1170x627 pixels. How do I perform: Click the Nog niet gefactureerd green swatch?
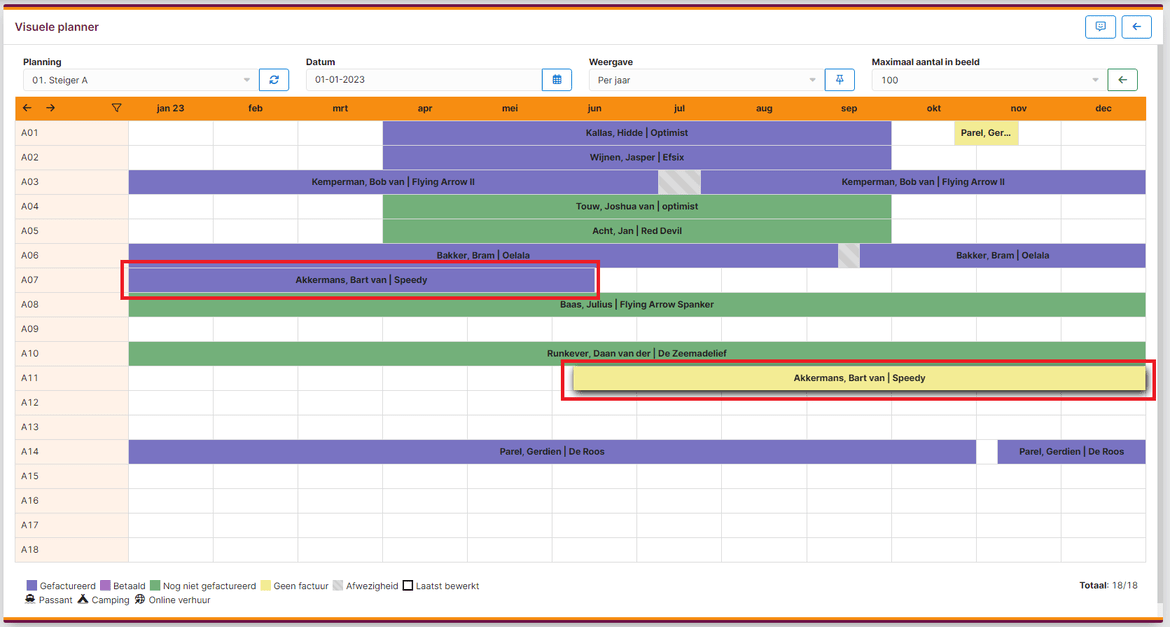[x=155, y=586]
